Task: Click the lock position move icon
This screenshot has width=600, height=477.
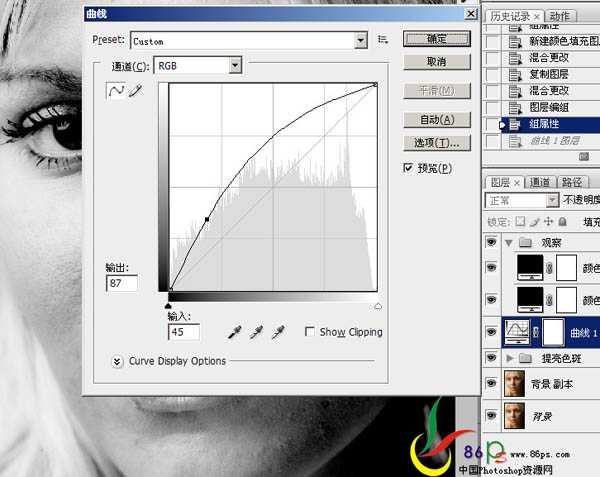Action: click(x=548, y=221)
